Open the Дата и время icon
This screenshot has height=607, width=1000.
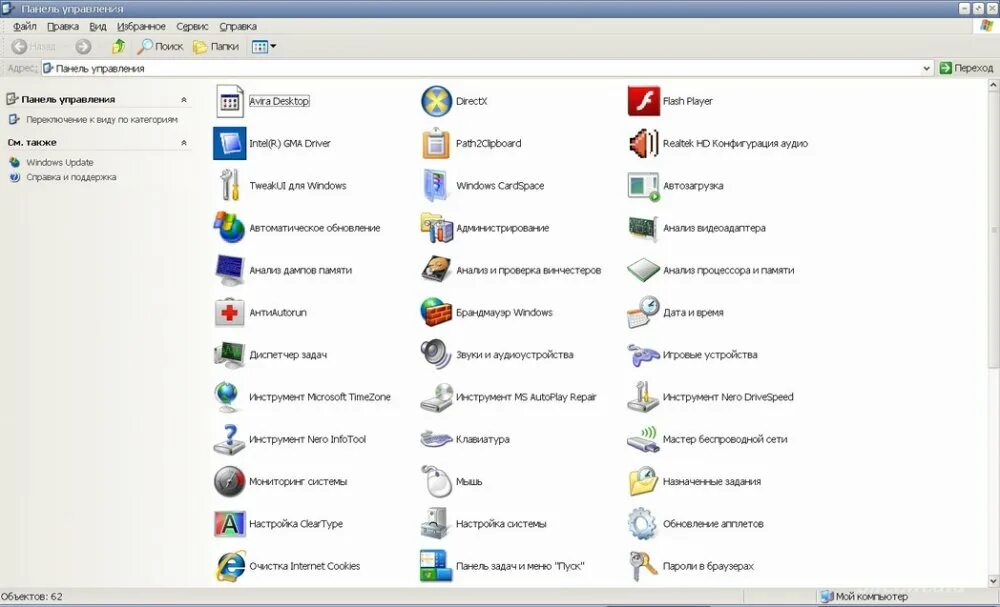click(643, 312)
